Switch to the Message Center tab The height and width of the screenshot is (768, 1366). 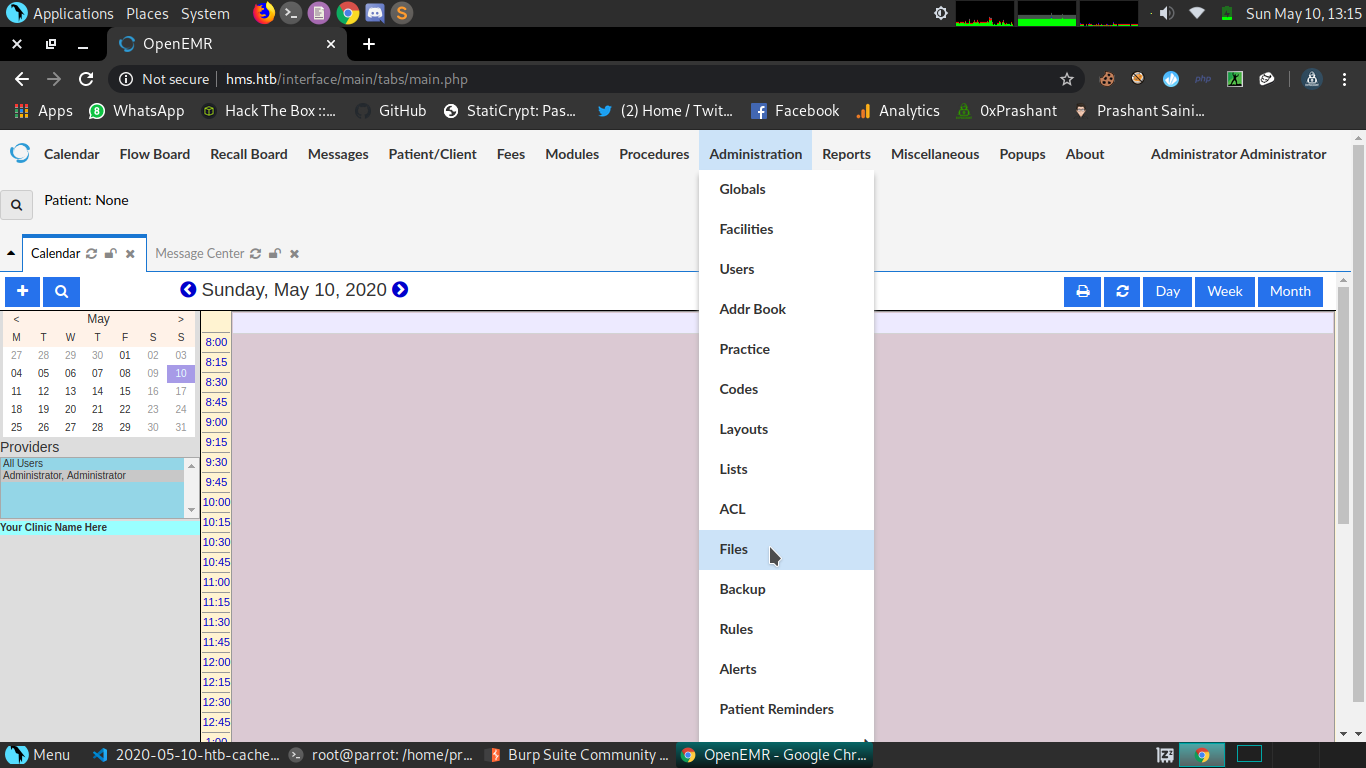[200, 254]
